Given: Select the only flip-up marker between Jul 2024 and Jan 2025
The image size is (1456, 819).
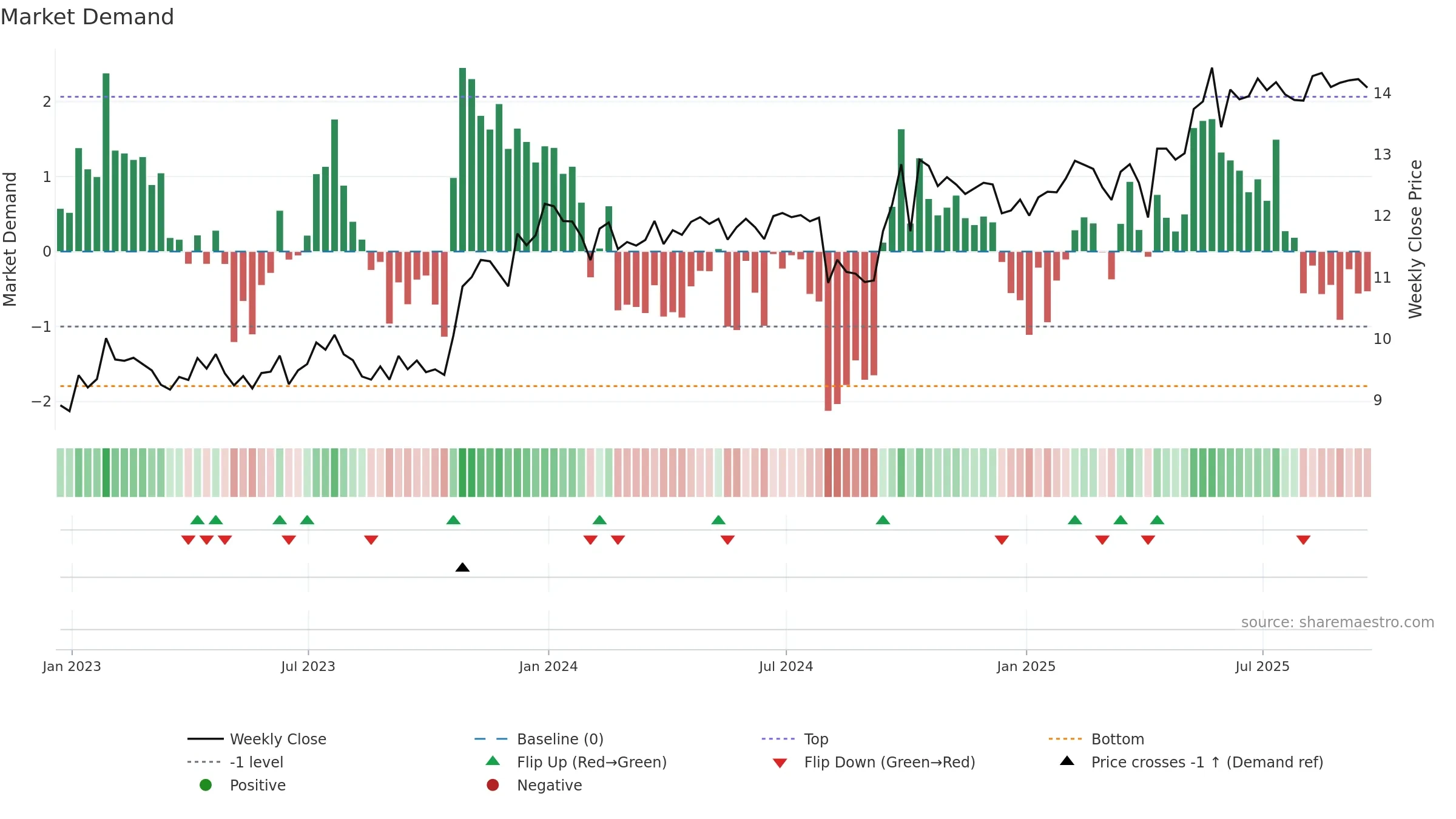Looking at the screenshot, I should coord(883,520).
